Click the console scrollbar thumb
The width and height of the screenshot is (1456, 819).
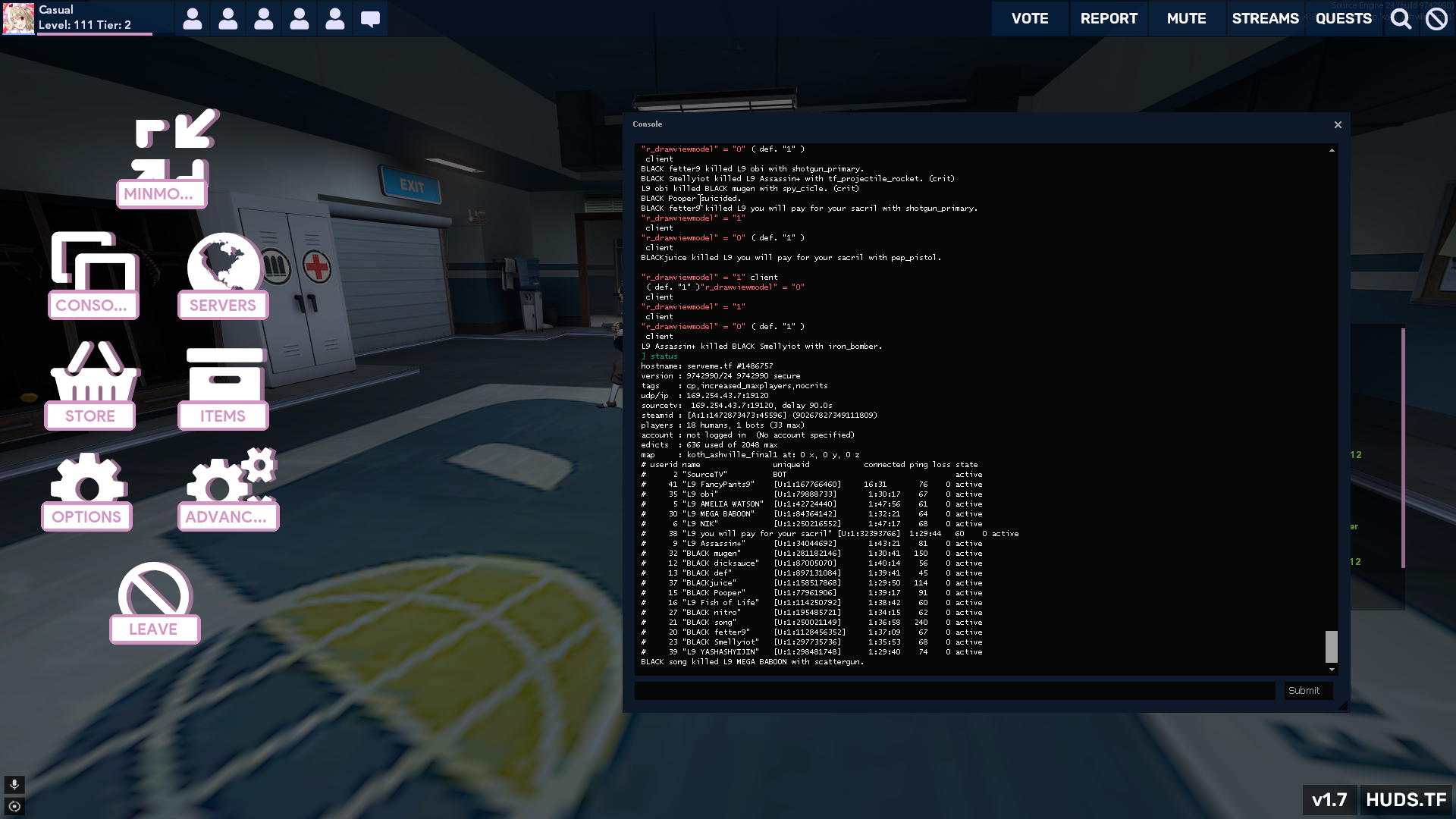coord(1332,647)
